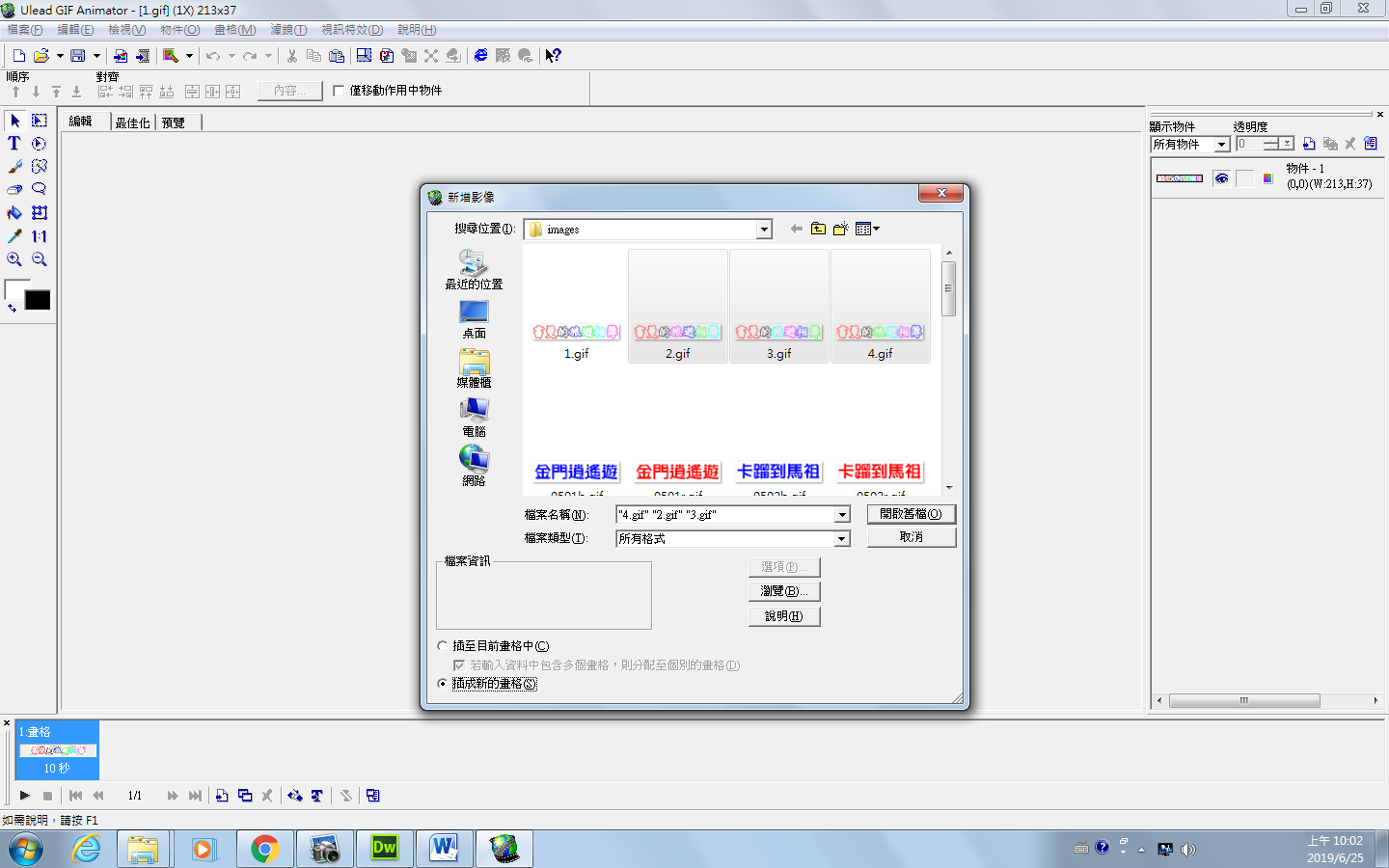This screenshot has width=1389, height=868.
Task: Pick the Eyedropper tool
Action: pyautogui.click(x=14, y=236)
